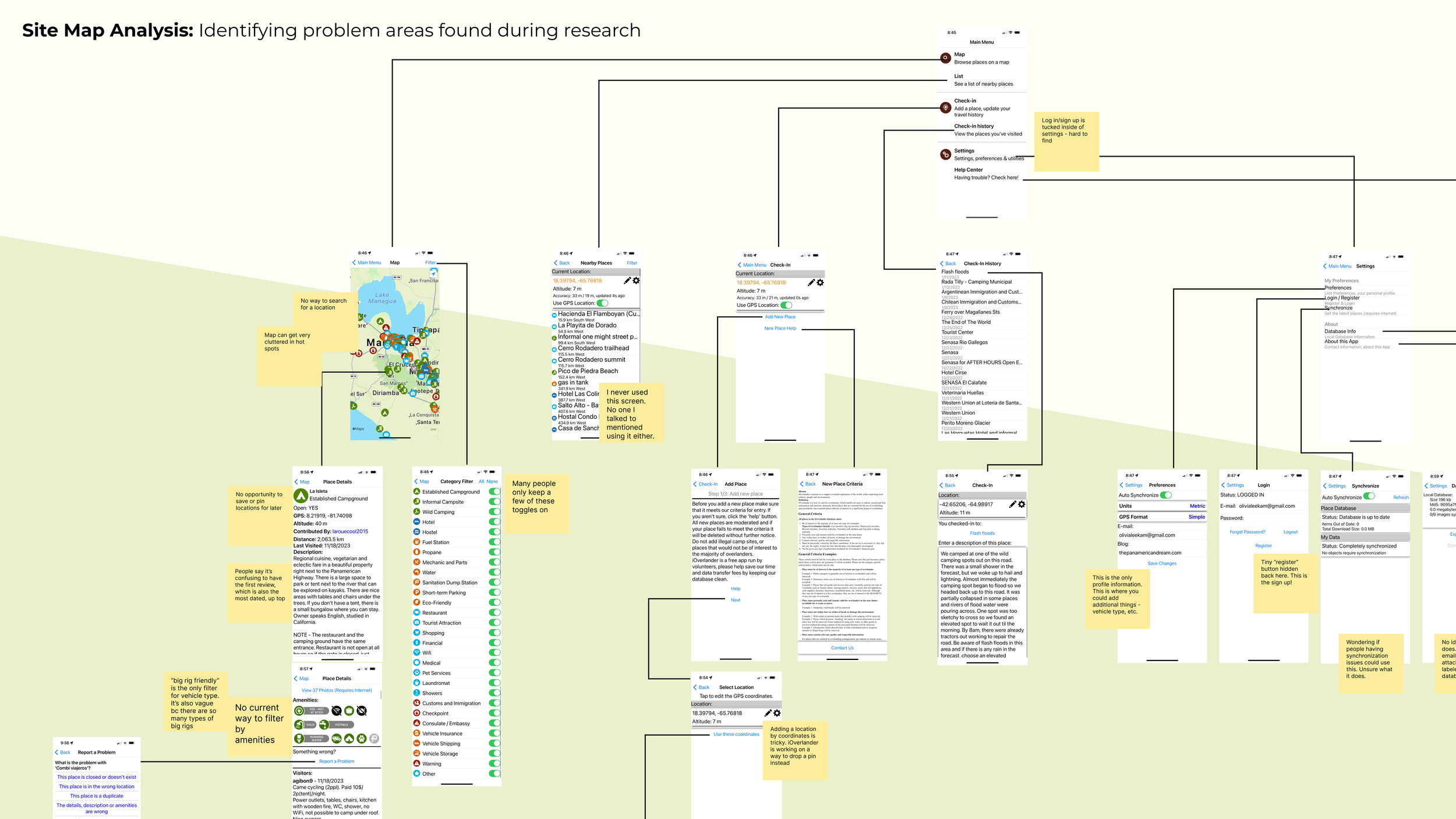
Task: Open Help Center from the Main Menu
Action: click(x=968, y=170)
